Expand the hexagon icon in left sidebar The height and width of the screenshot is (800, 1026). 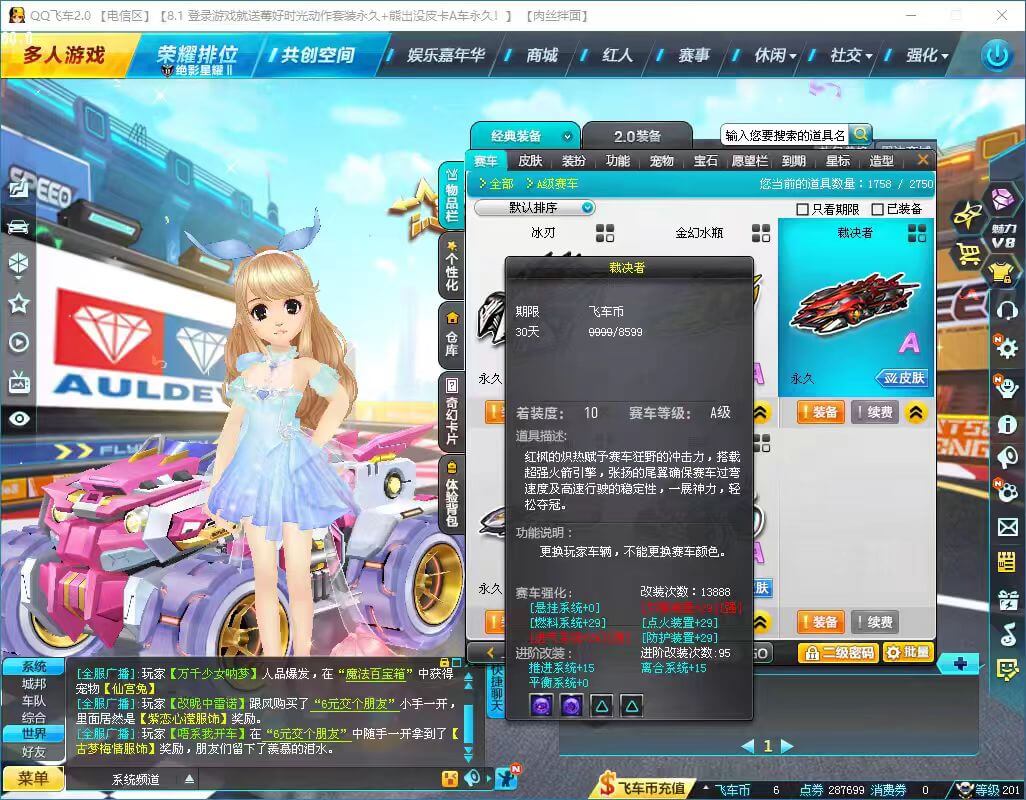click(x=18, y=265)
